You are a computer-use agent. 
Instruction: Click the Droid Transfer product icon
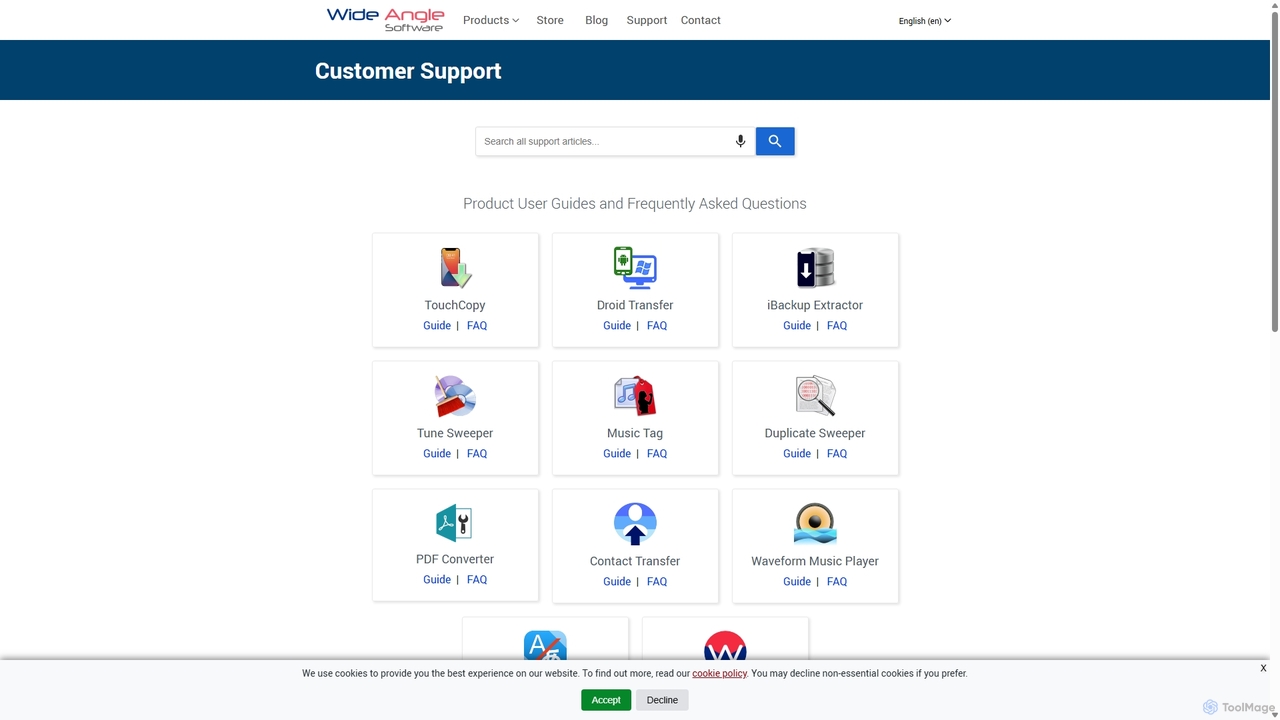[x=635, y=268]
